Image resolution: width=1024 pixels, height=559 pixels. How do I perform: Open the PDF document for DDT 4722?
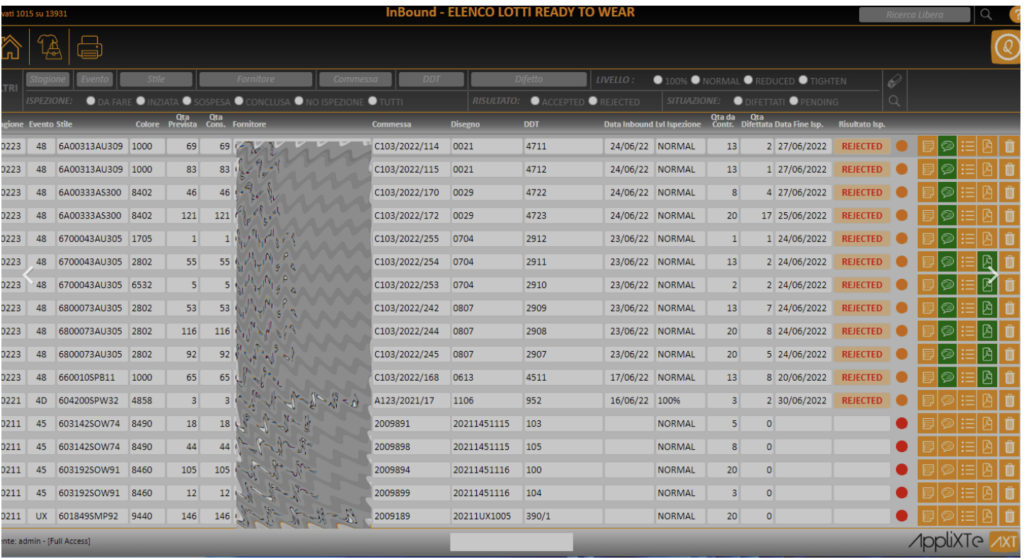pyautogui.click(x=988, y=192)
